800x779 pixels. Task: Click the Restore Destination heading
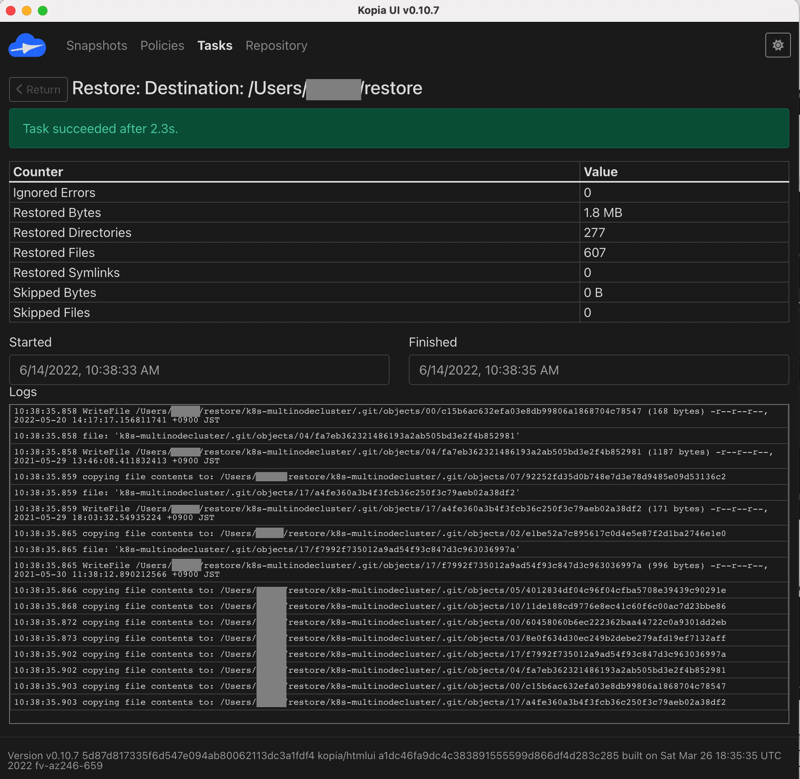(247, 88)
